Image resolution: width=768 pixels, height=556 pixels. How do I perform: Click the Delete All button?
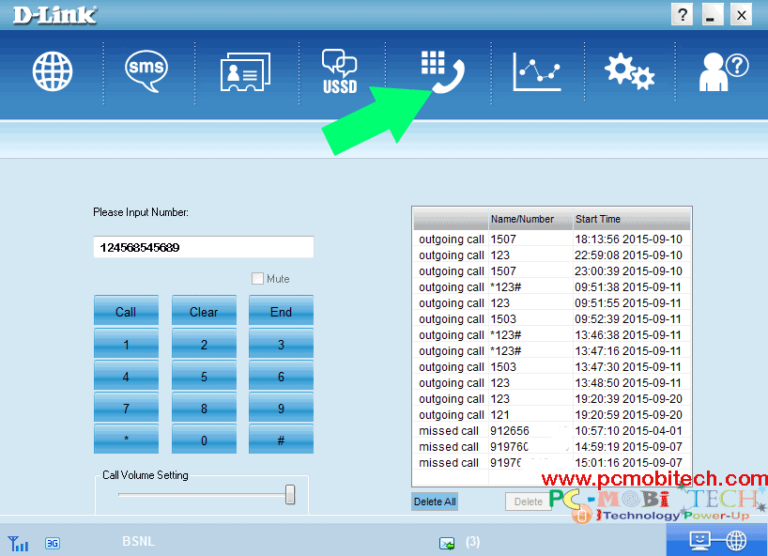point(434,502)
